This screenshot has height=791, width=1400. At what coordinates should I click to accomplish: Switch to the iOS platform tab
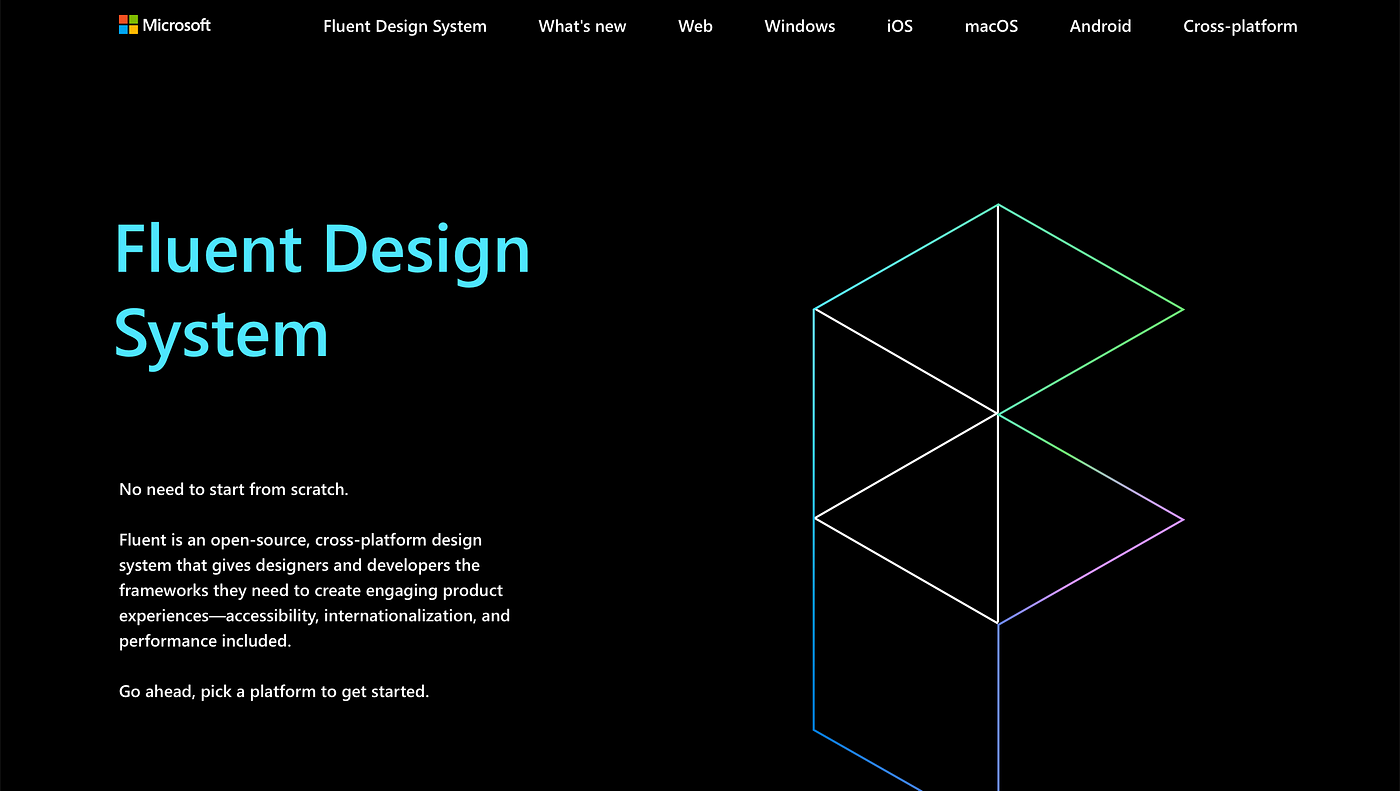899,26
